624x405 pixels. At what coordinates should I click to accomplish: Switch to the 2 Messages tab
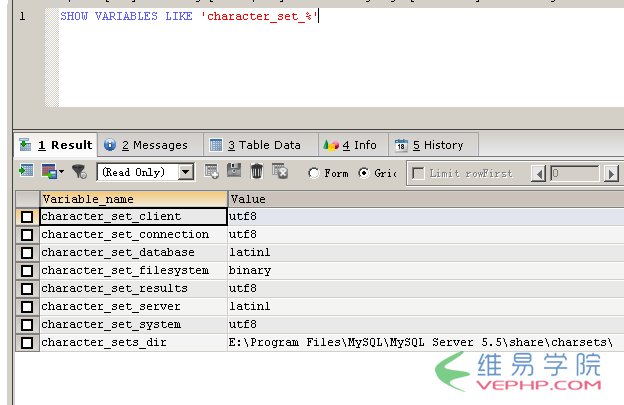point(150,145)
